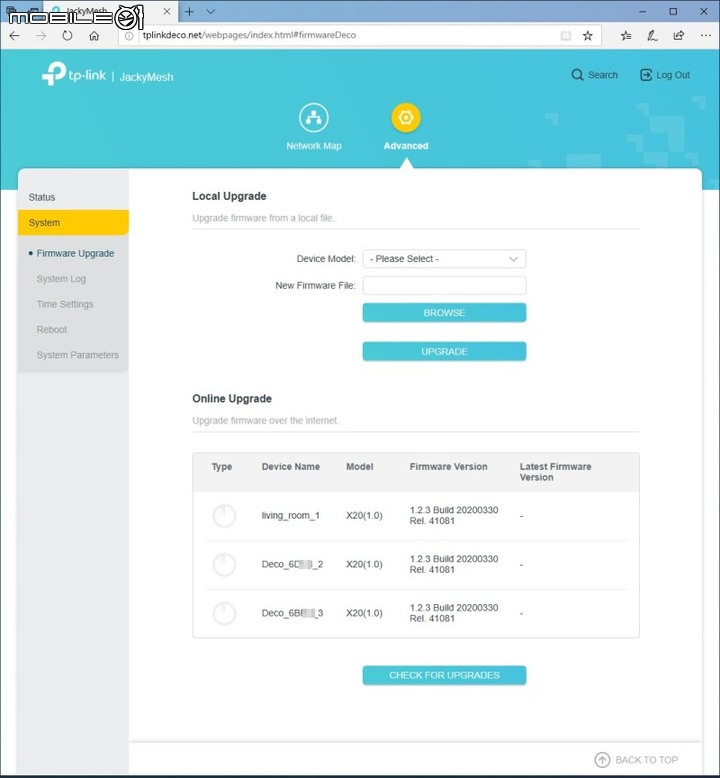This screenshot has height=778, width=720.
Task: Click the JackyMesh network name
Action: (x=146, y=77)
